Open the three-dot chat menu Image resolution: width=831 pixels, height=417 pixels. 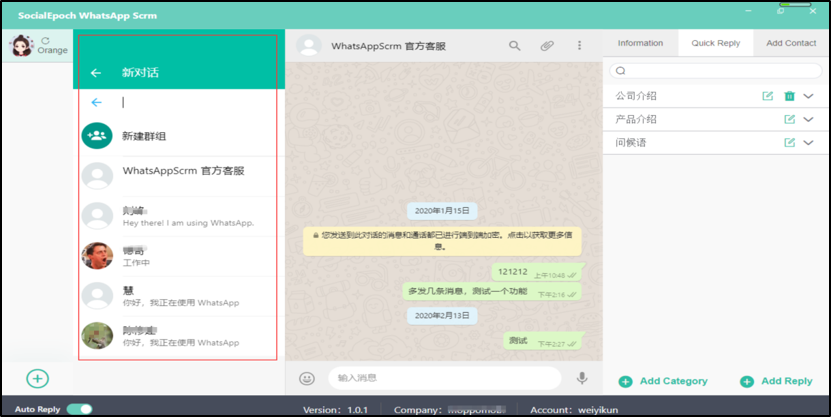point(579,46)
